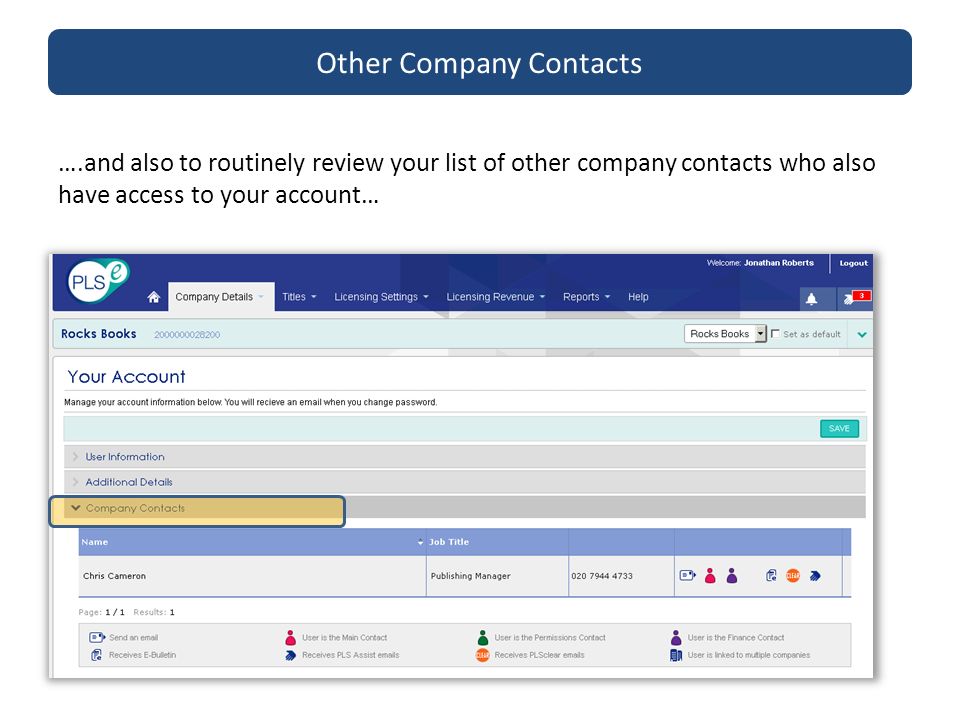Click the legend multiple companies icon
This screenshot has width=960, height=720.
[676, 655]
